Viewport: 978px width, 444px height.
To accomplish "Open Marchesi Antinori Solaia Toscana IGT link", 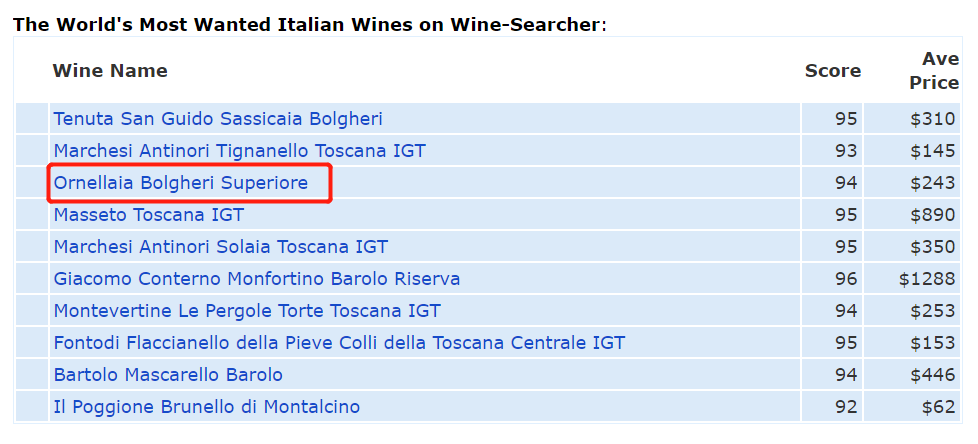I will [x=220, y=247].
